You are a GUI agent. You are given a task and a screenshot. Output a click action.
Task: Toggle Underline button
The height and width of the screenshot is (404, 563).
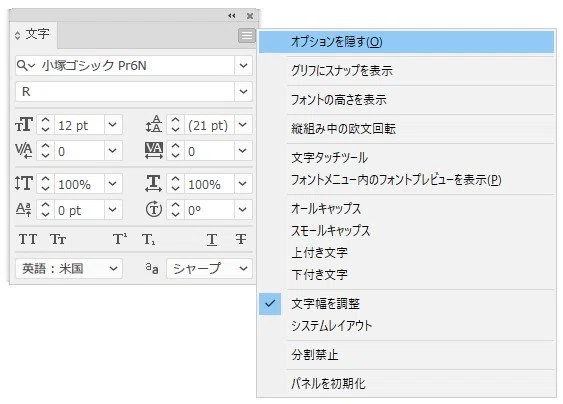(x=212, y=240)
